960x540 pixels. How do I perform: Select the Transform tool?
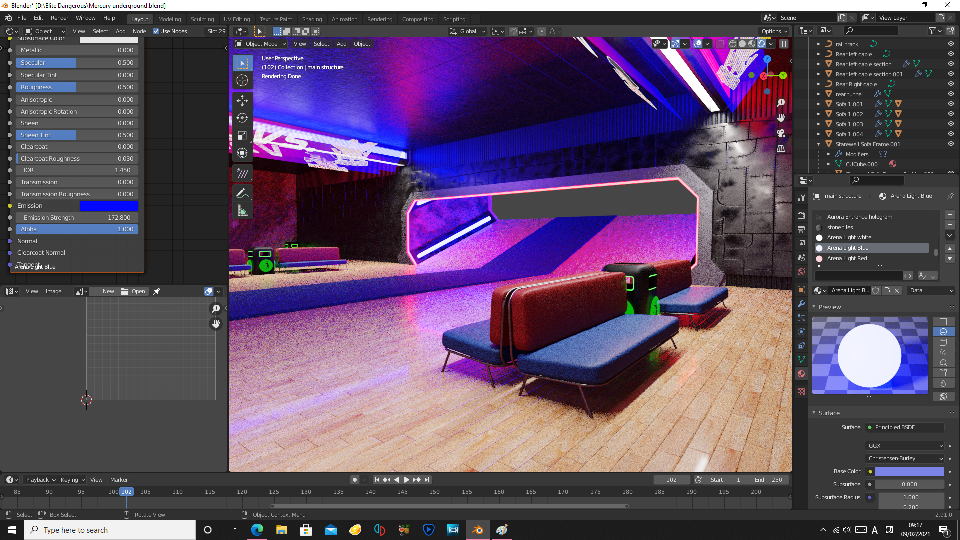pyautogui.click(x=242, y=153)
